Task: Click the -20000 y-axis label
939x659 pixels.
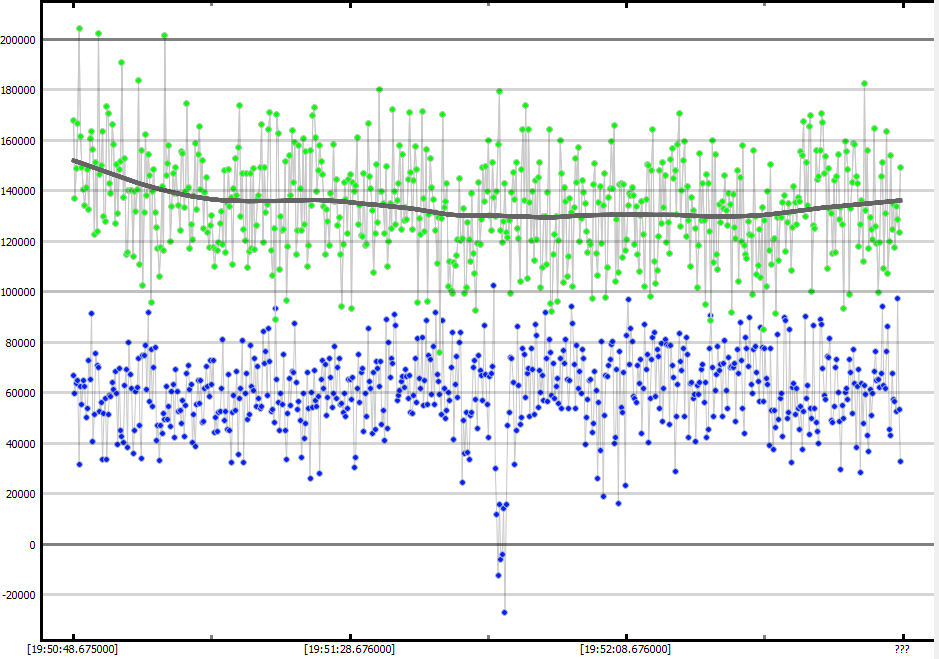Action: click(x=19, y=595)
